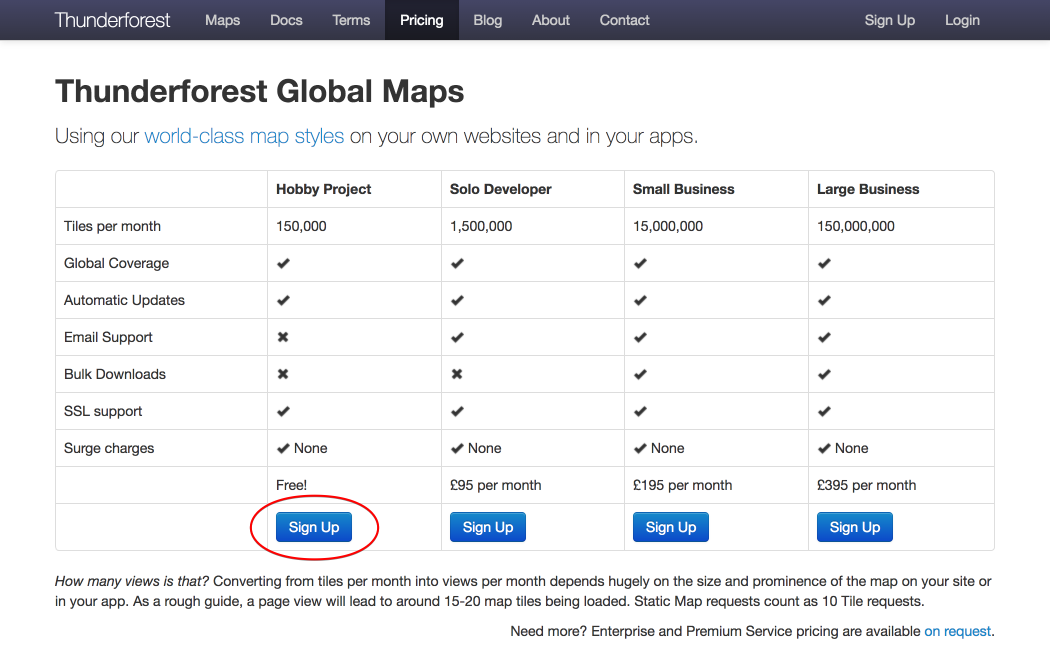The height and width of the screenshot is (650, 1050).
Task: Open the Maps menu item
Action: [222, 20]
